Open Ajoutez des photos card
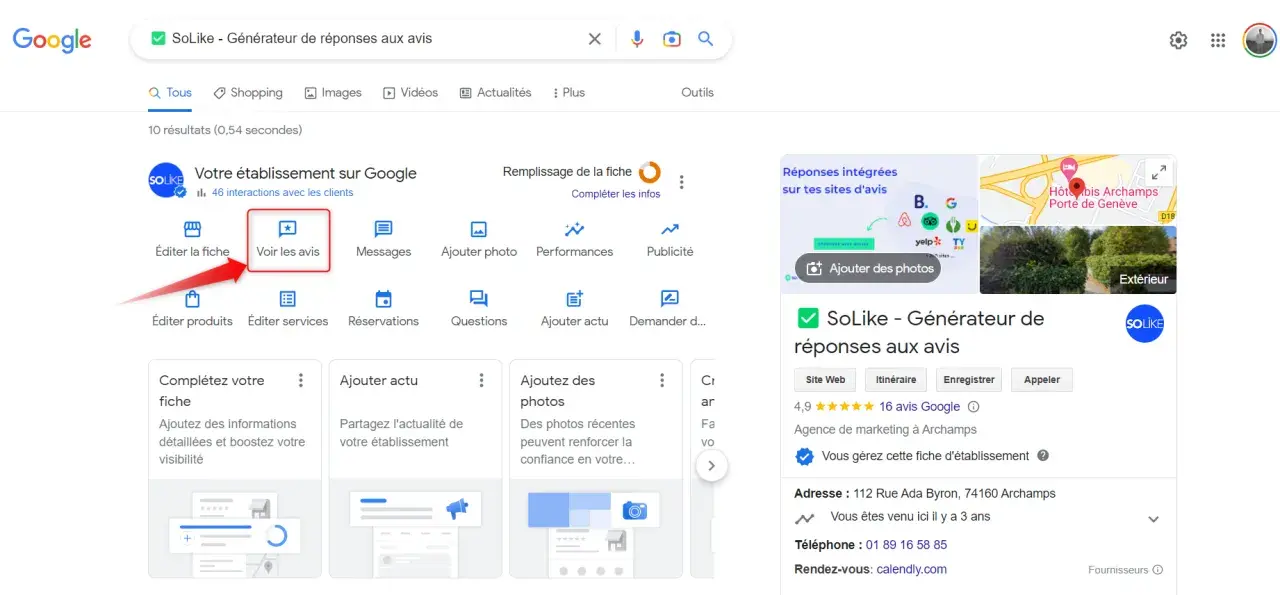This screenshot has height=595, width=1280. [596, 468]
